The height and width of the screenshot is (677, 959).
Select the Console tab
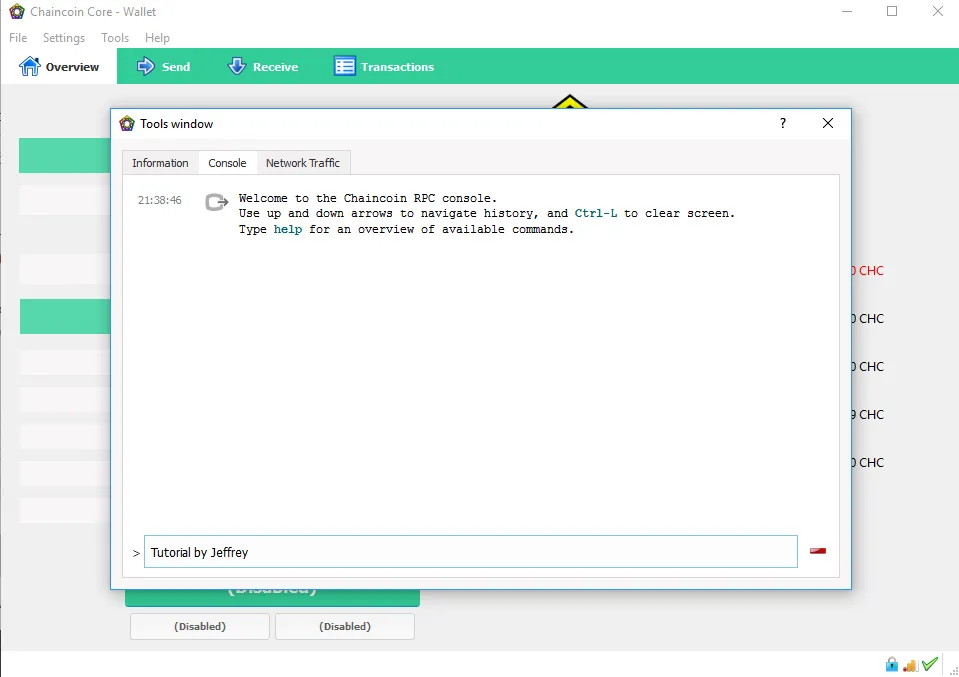pos(227,163)
